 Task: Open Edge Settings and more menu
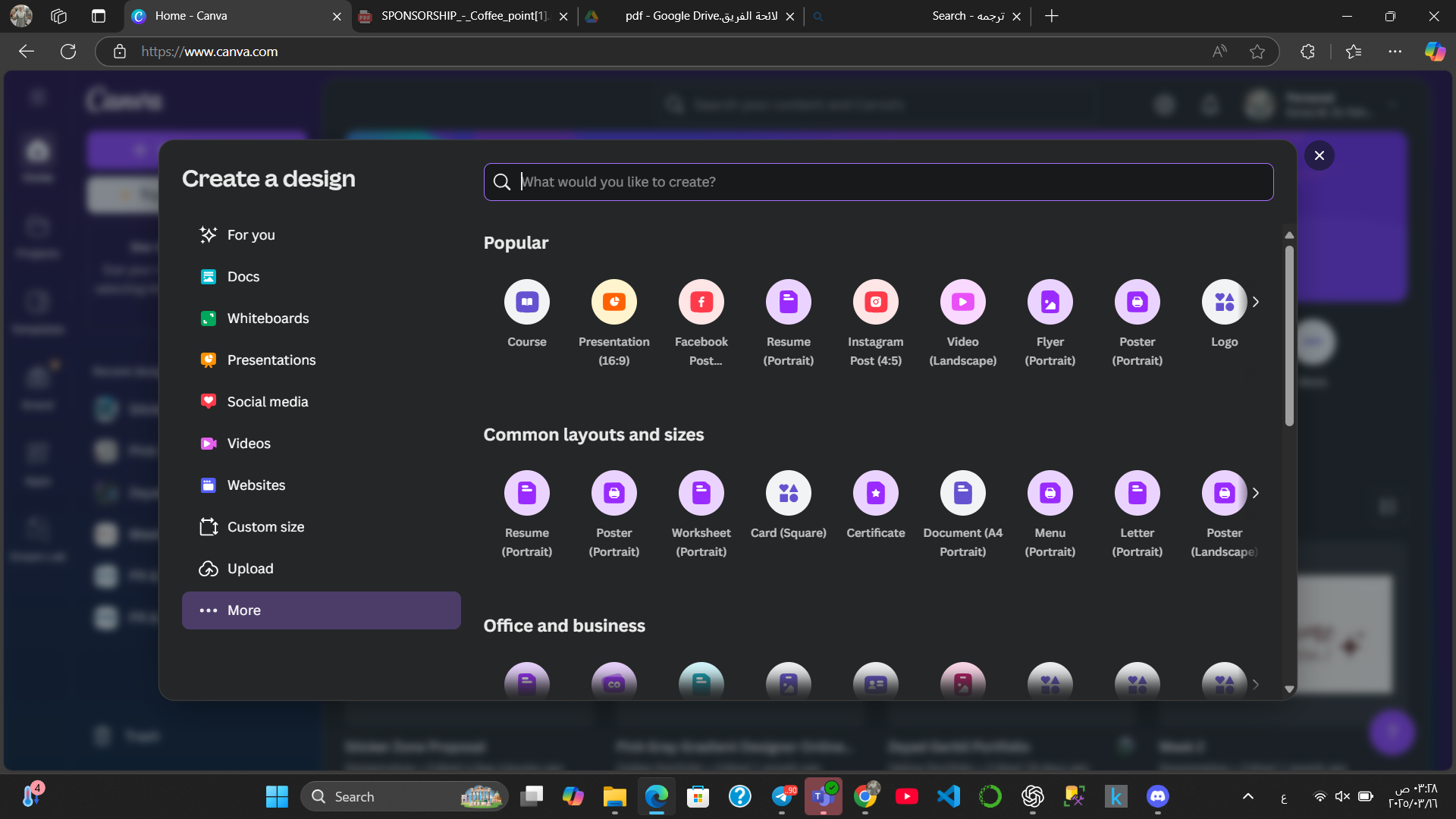1395,52
